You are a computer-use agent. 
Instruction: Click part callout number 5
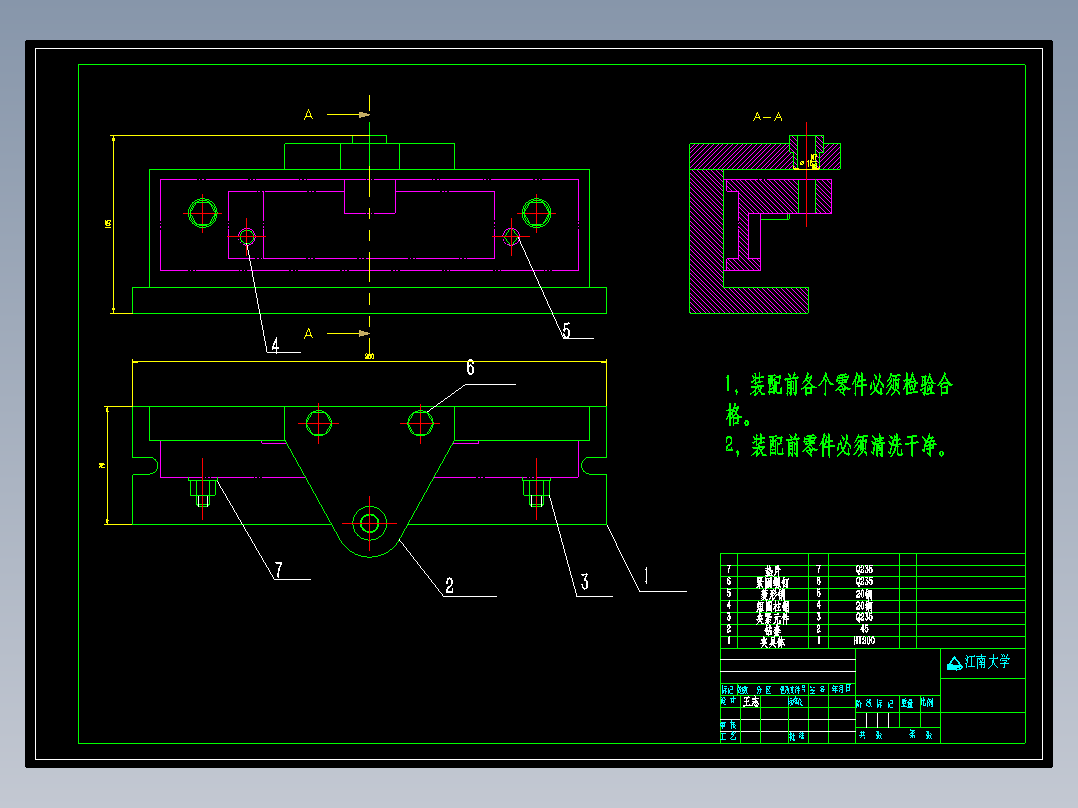[566, 331]
